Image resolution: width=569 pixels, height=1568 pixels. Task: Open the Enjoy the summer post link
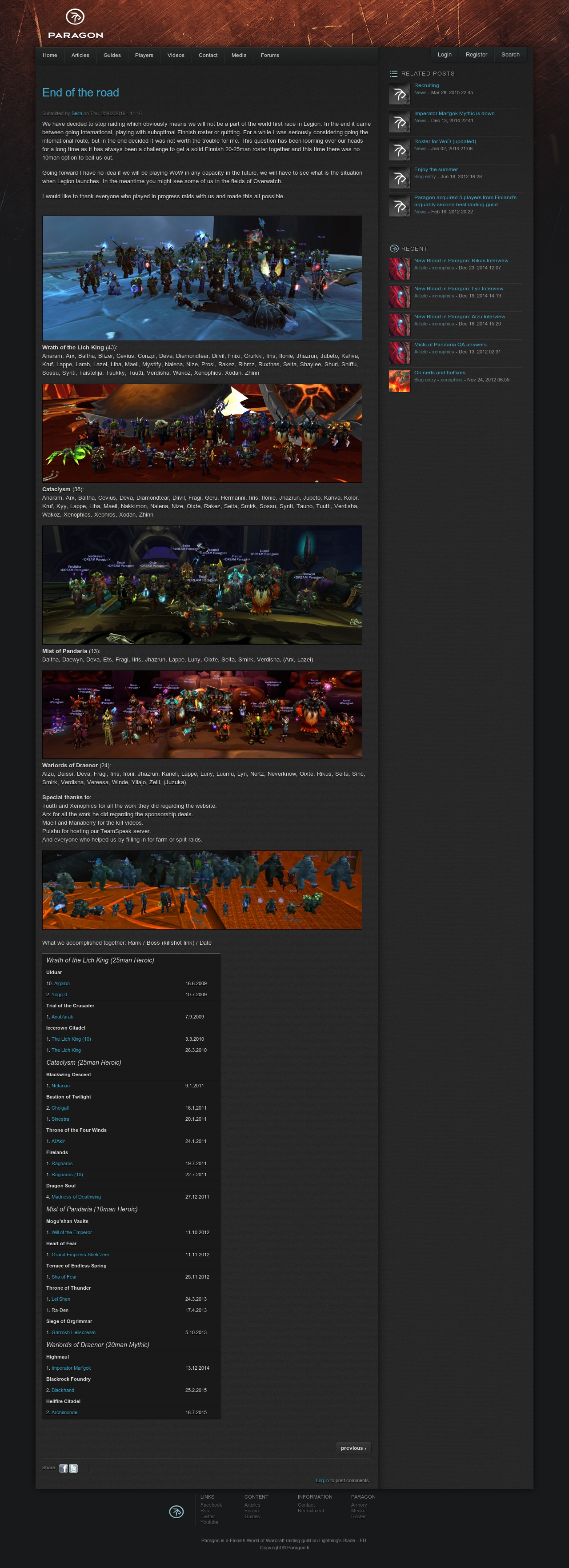pyautogui.click(x=436, y=169)
